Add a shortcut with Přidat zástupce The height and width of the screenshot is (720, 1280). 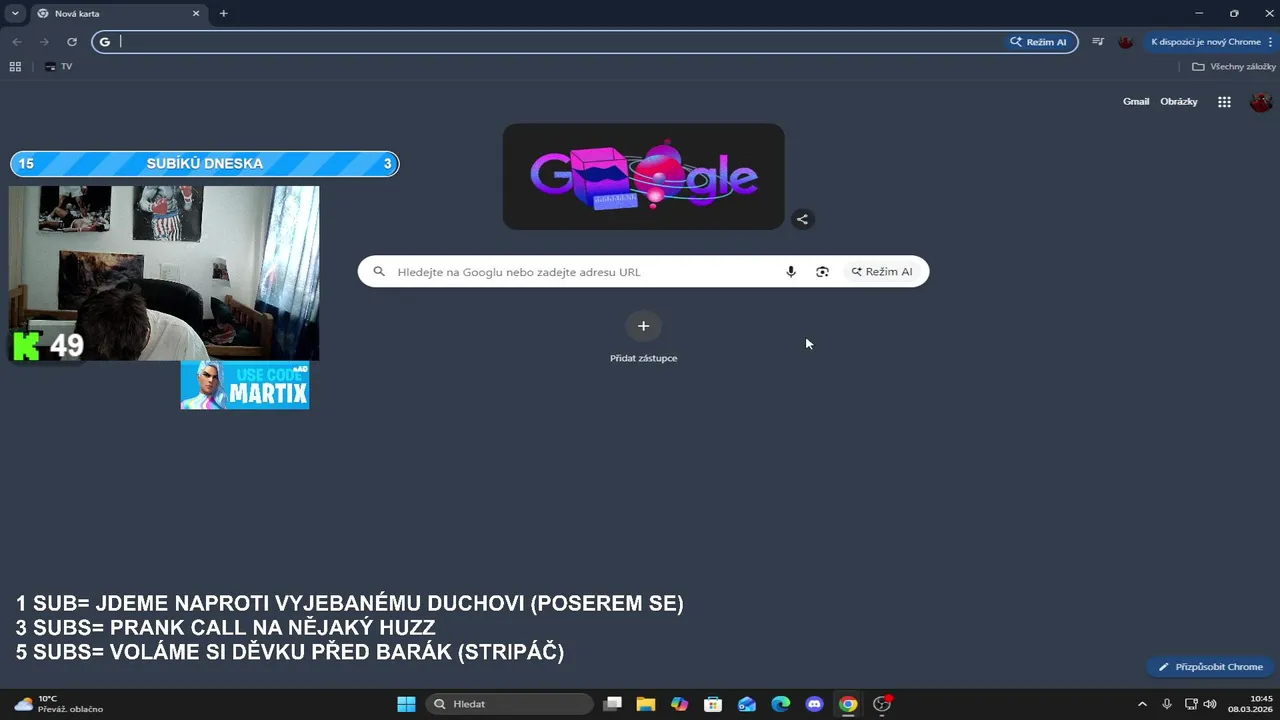pos(643,337)
